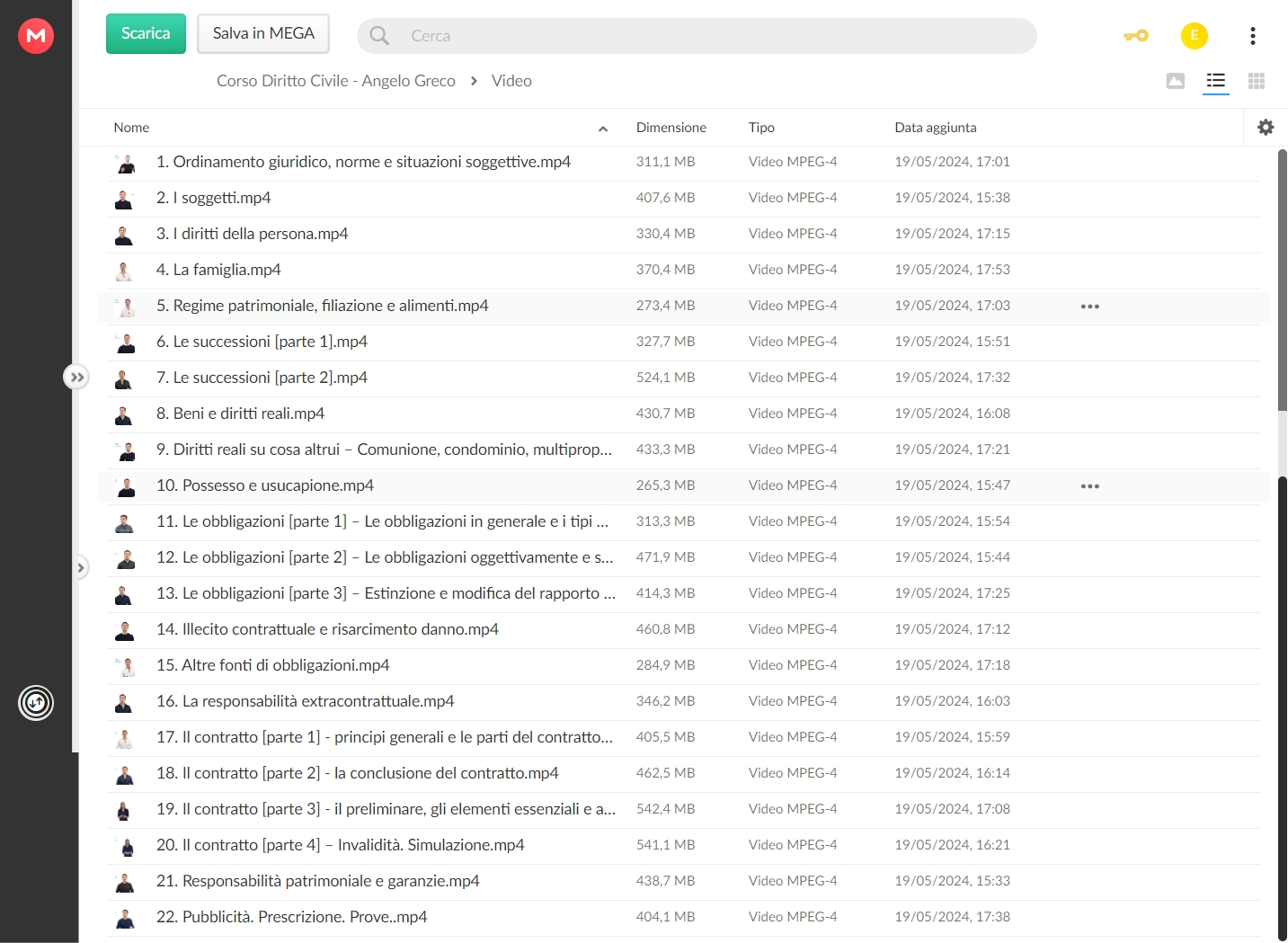Expand sidebar with double-arrow button
1288x943 pixels.
[x=76, y=377]
